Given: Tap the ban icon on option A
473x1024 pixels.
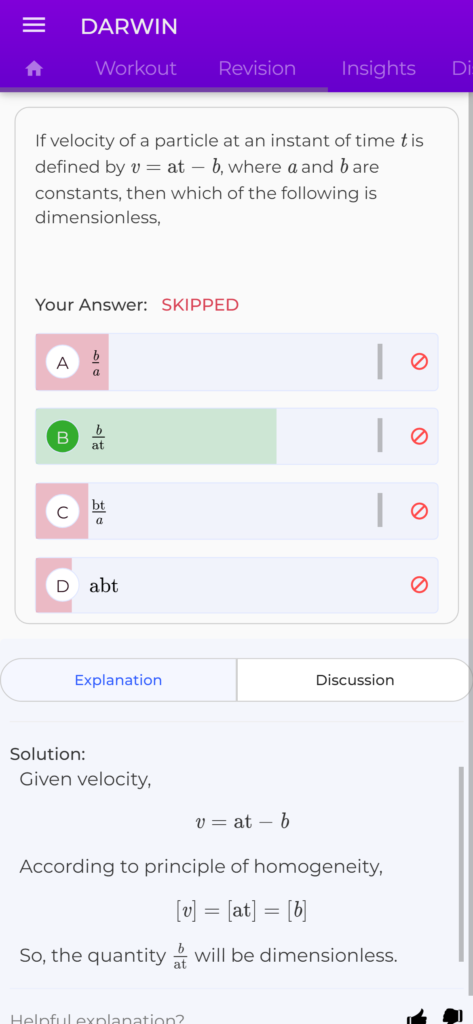Looking at the screenshot, I should (419, 362).
